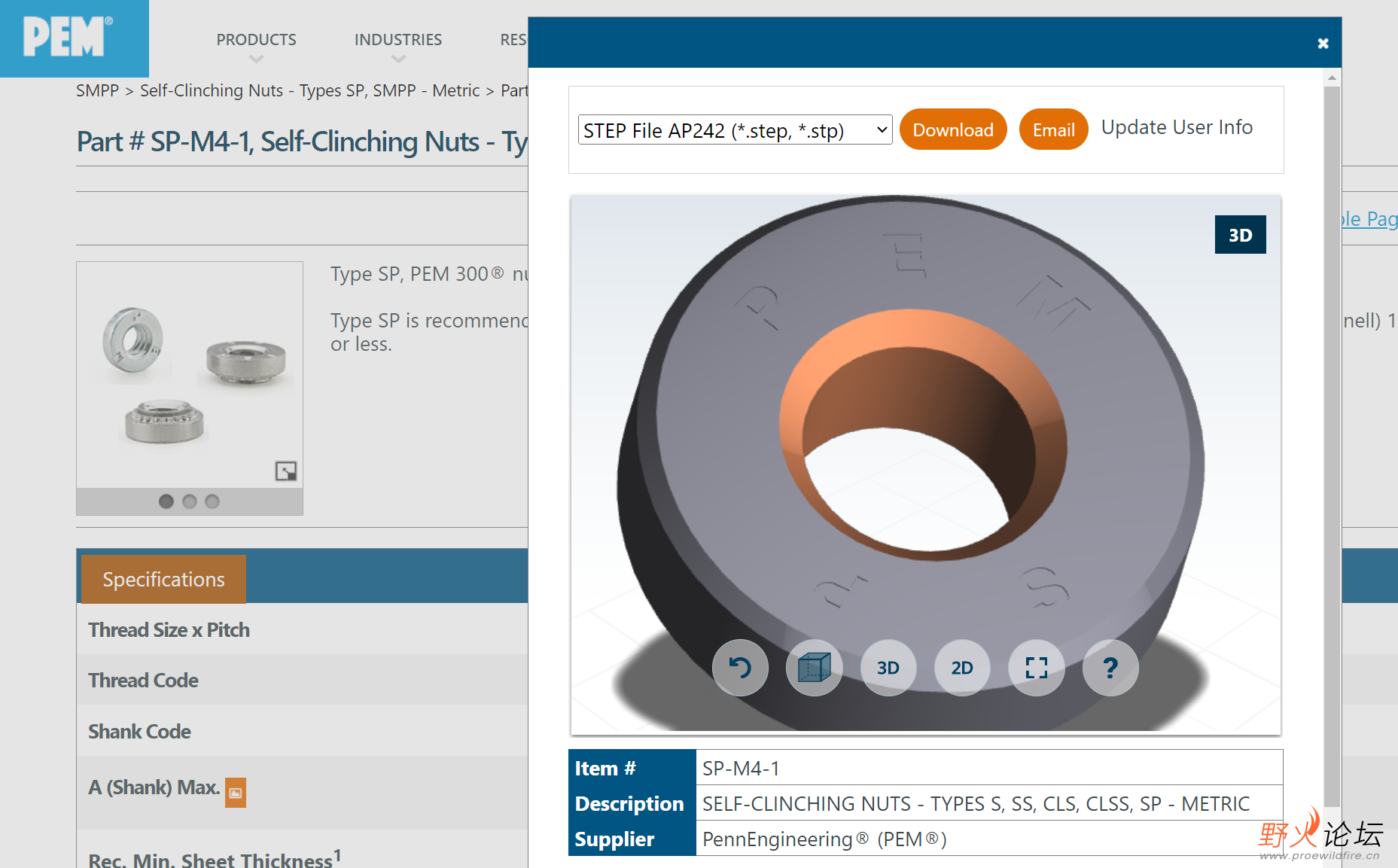Select the supplier 'PennEngineering' cell

[989, 839]
